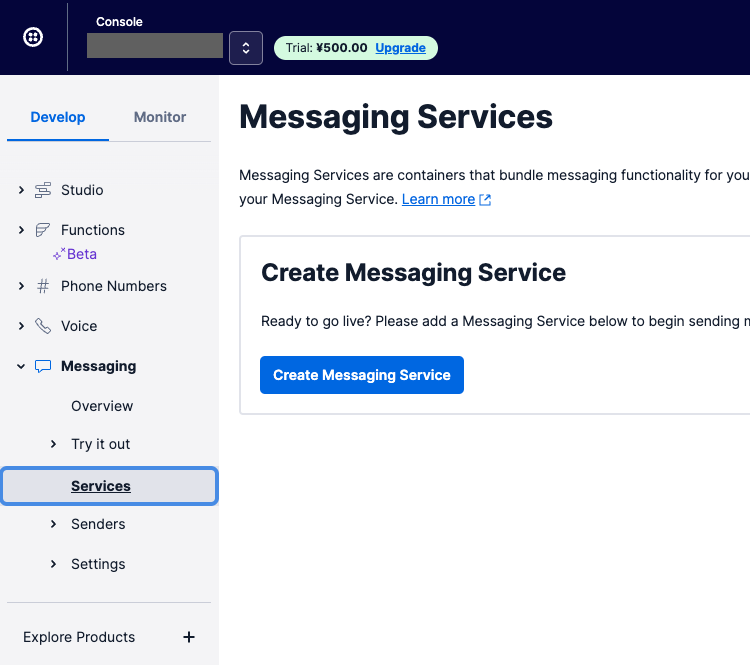Click the external link icon after Learn more
750x665 pixels.
tap(485, 200)
